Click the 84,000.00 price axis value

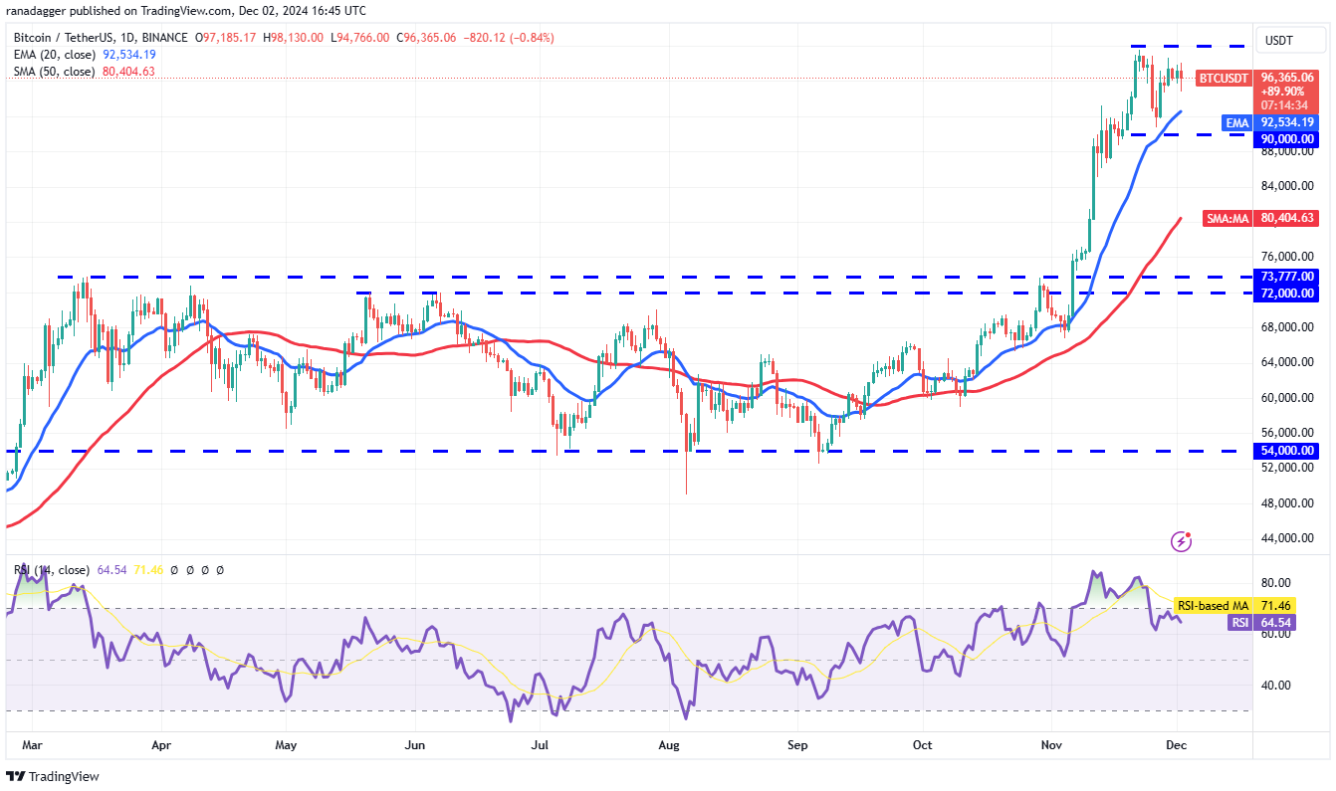pos(1288,186)
